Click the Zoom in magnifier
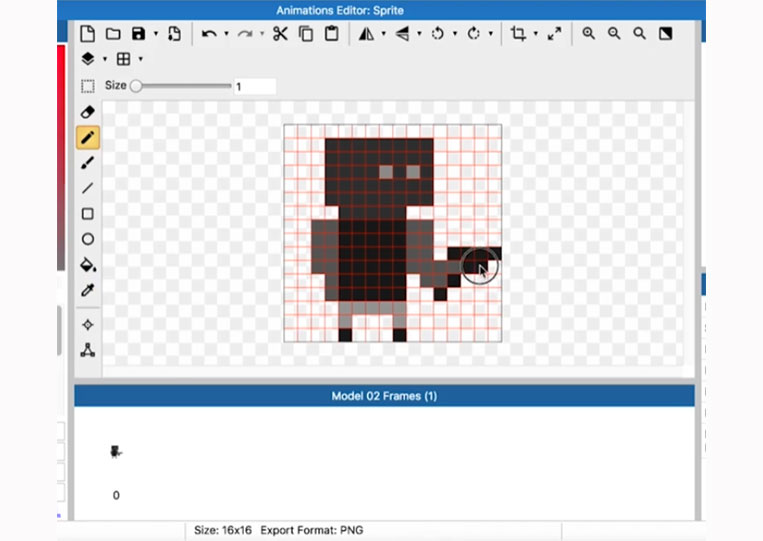 coord(589,34)
